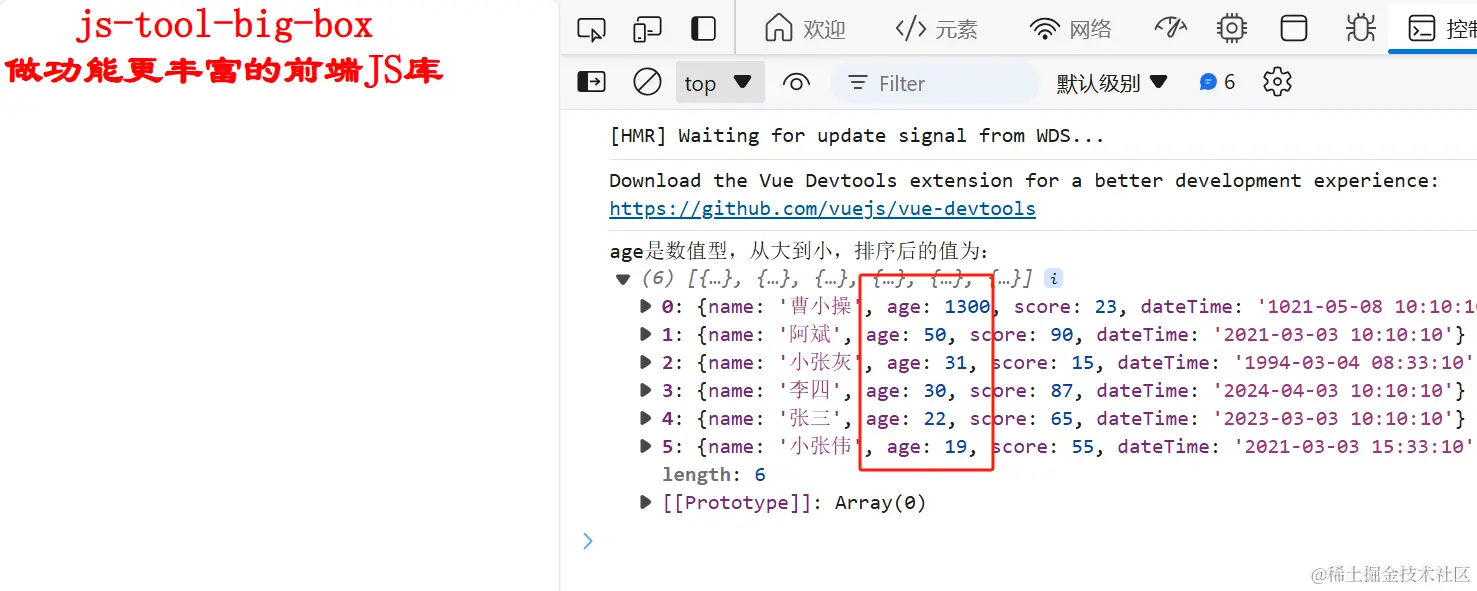
Task: Activate the inspect element picker icon
Action: point(592,29)
